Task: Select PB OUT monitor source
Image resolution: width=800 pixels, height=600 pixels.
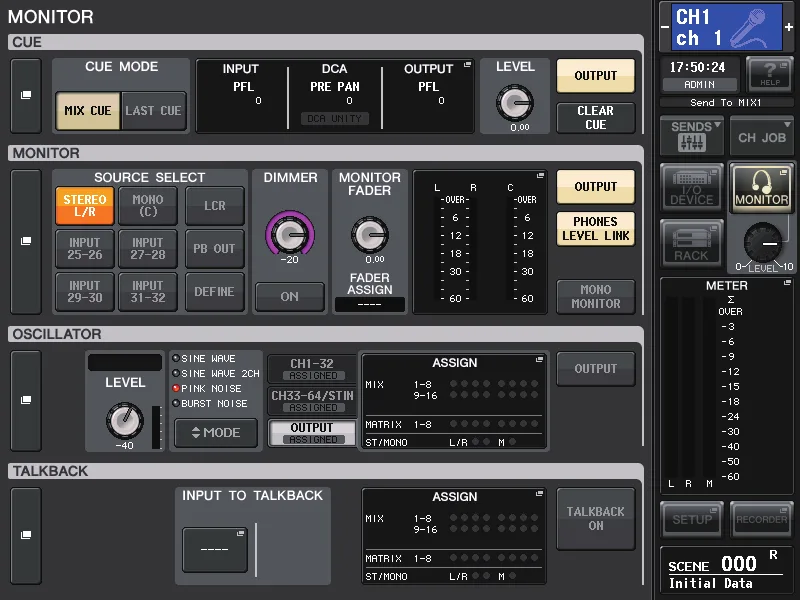Action: [215, 248]
